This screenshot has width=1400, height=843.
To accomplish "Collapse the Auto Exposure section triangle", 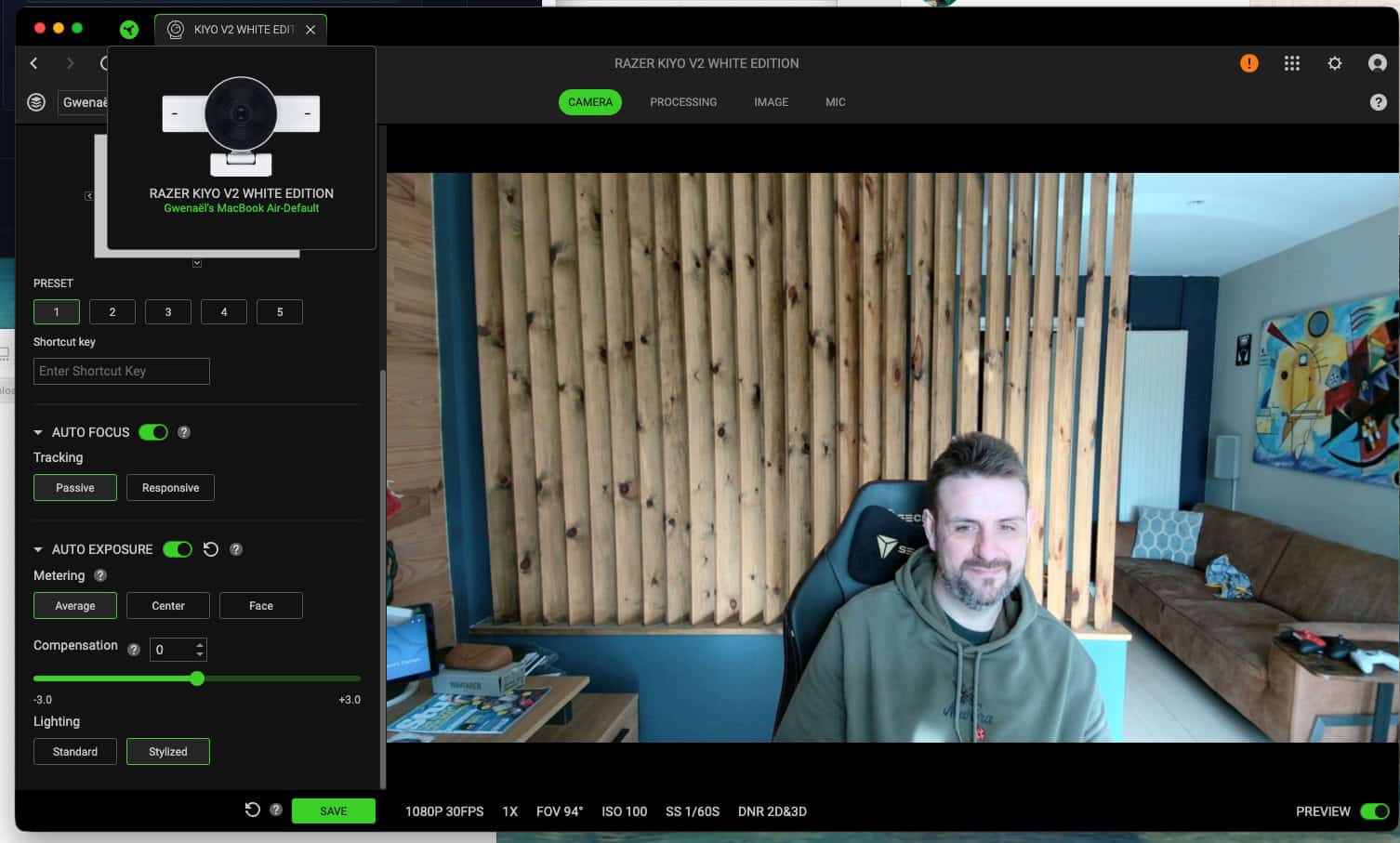I will (x=38, y=549).
